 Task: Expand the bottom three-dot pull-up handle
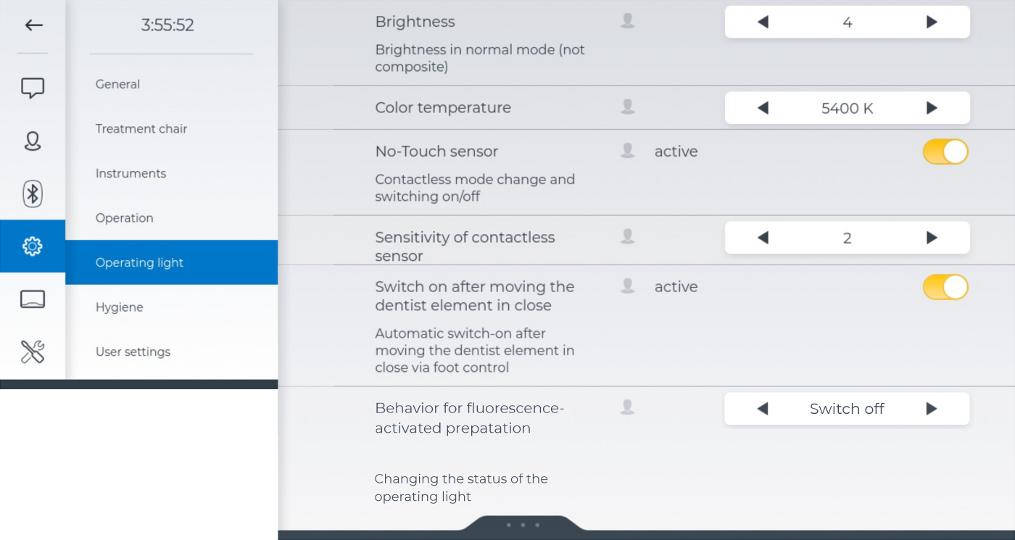pyautogui.click(x=522, y=524)
